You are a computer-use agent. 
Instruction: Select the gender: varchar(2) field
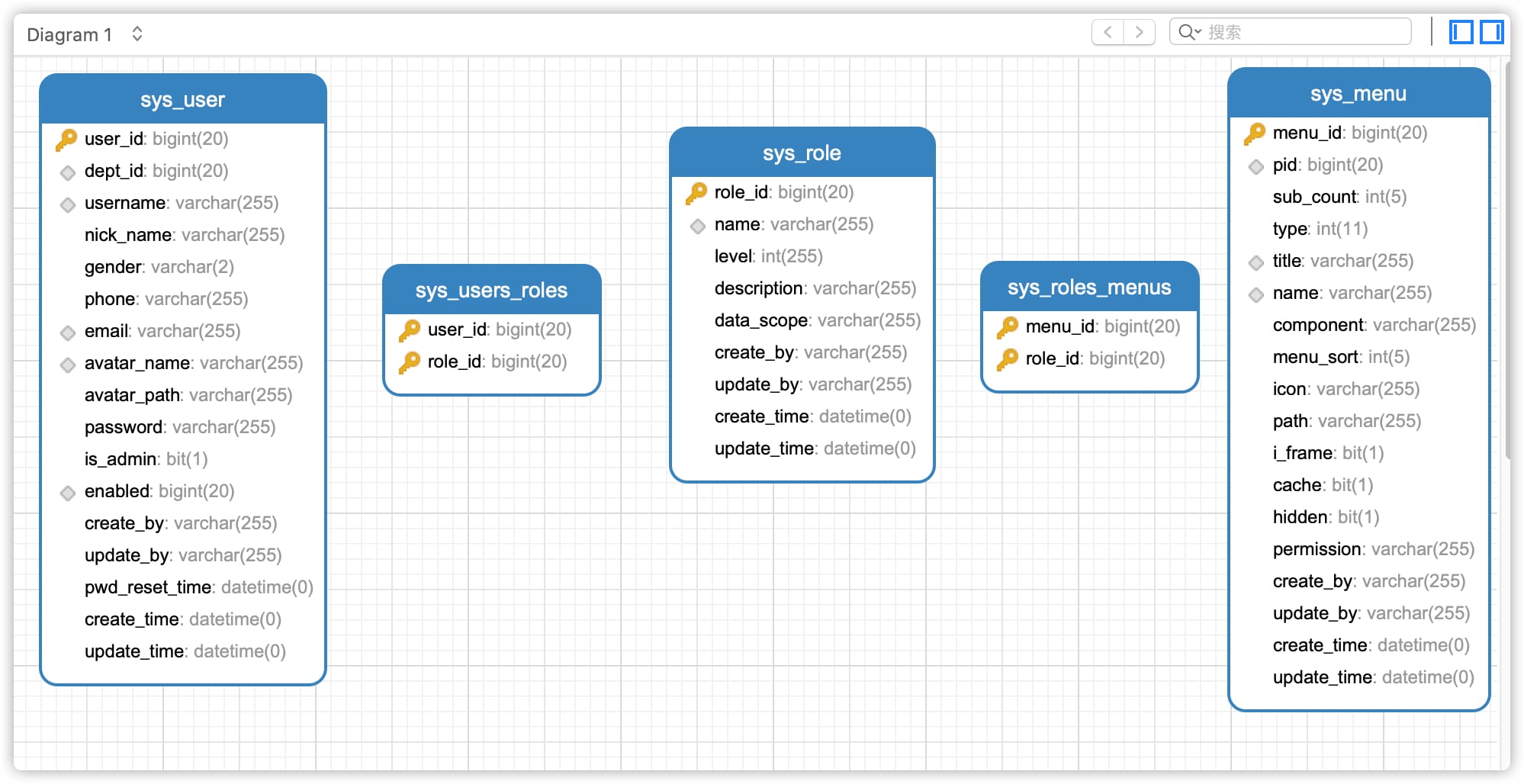click(x=159, y=267)
